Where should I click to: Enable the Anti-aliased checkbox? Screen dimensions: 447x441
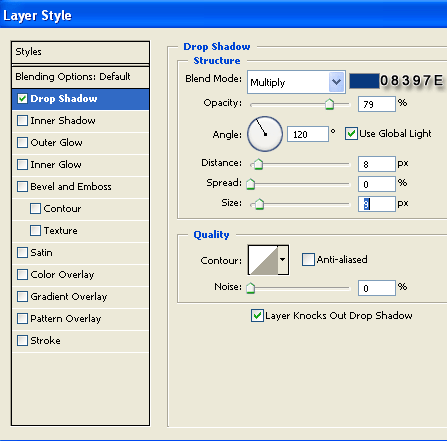[x=308, y=259]
